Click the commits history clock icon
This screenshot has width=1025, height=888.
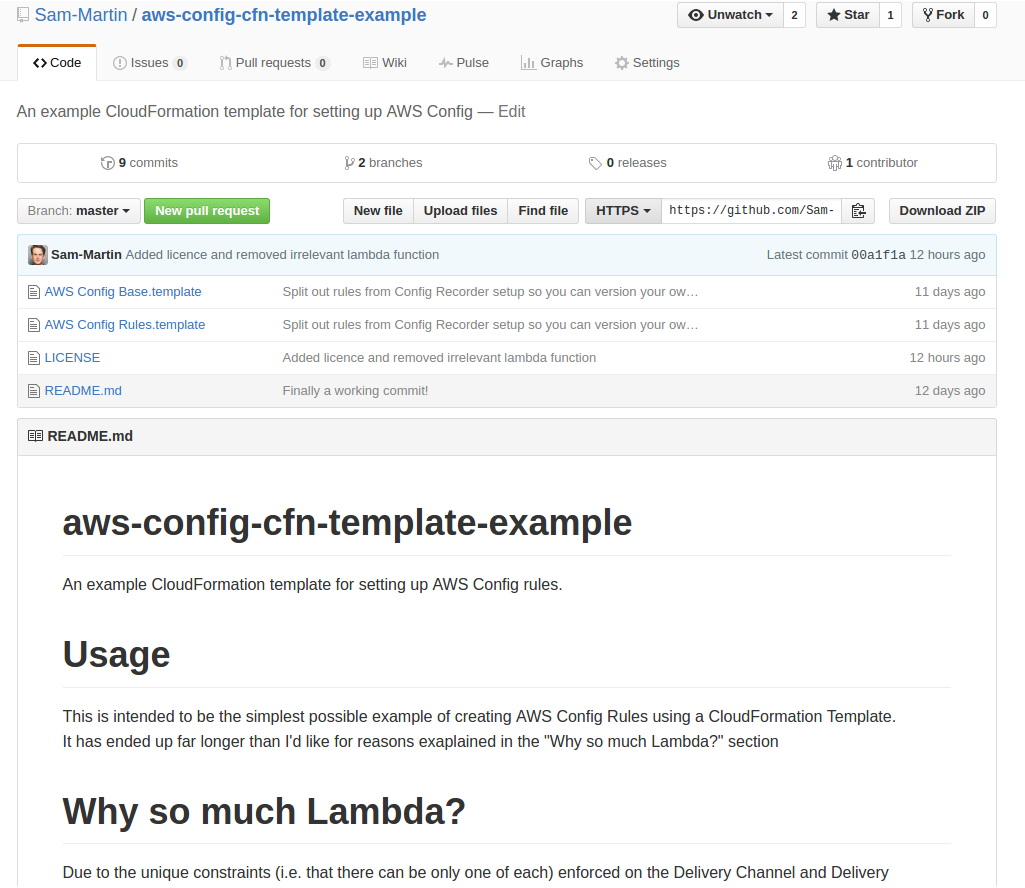coord(108,163)
